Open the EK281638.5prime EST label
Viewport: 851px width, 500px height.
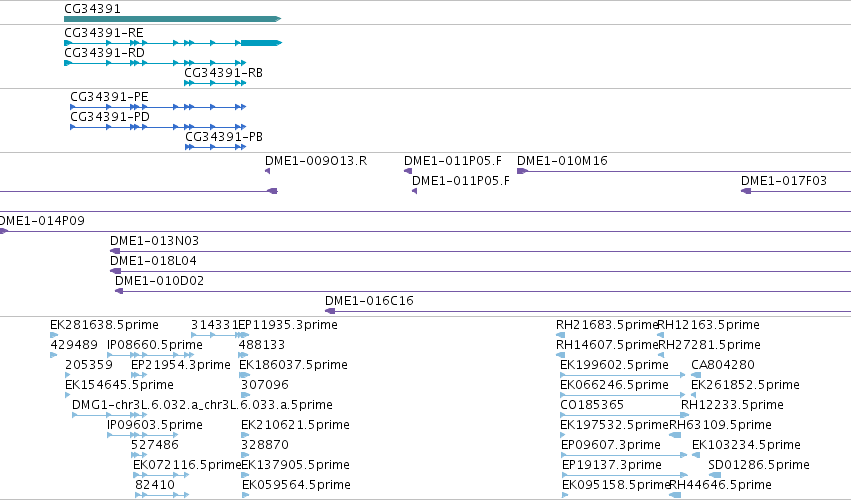point(104,325)
